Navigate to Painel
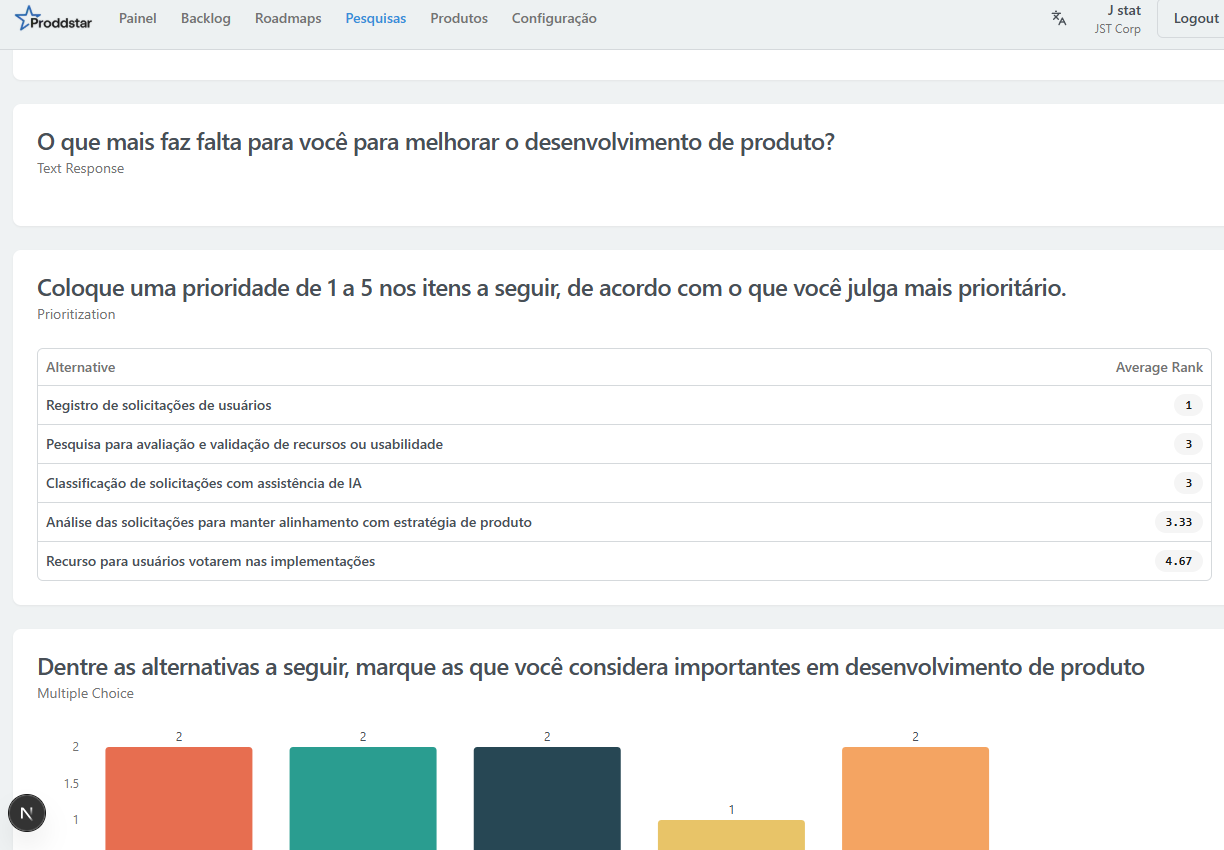Screen dimensions: 1224x850 137,18
